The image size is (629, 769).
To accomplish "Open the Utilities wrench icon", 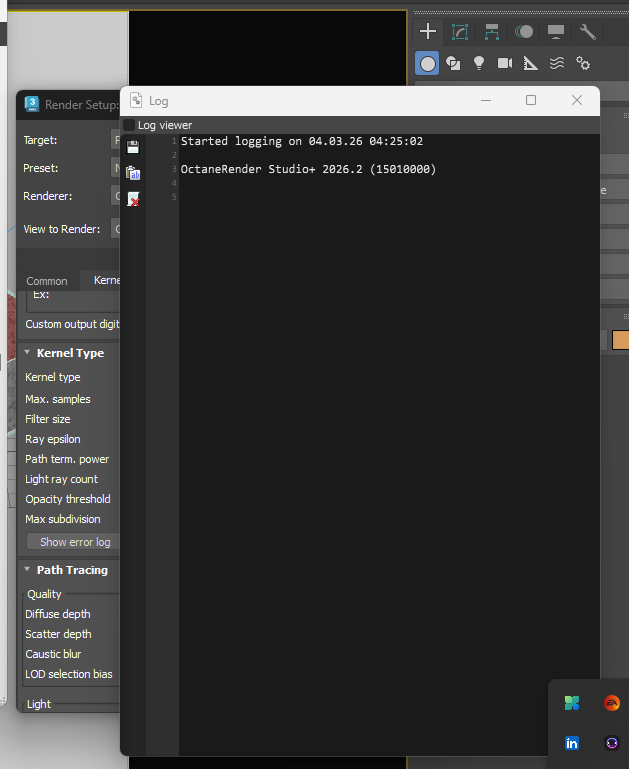I will [x=587, y=32].
